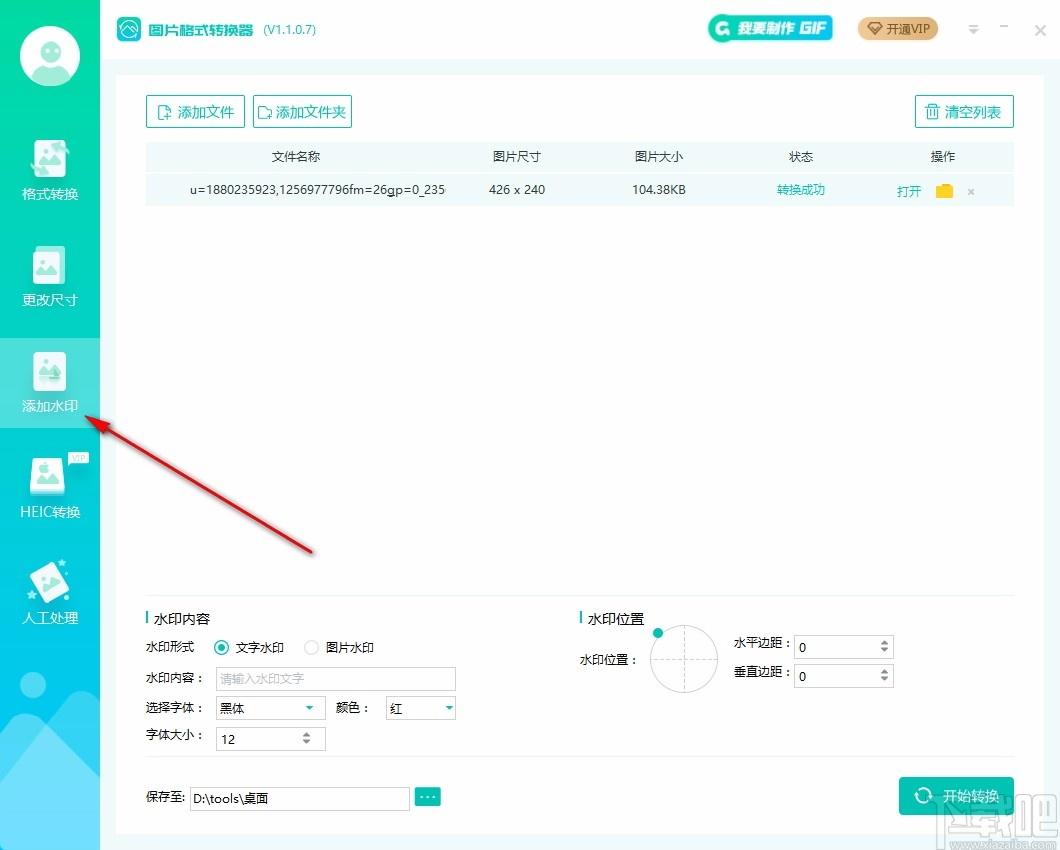Image resolution: width=1060 pixels, height=850 pixels.
Task: Click the 图片大小 column header
Action: (x=658, y=157)
